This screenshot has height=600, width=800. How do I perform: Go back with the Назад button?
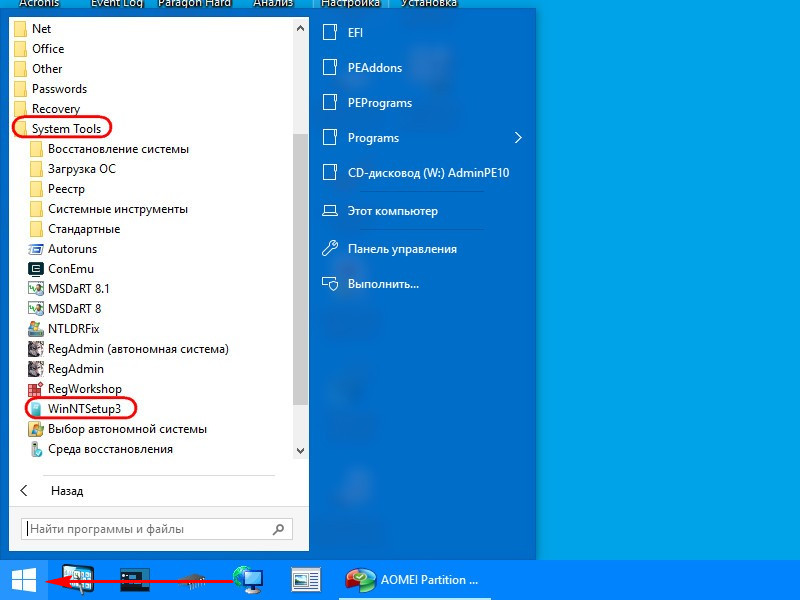click(51, 491)
